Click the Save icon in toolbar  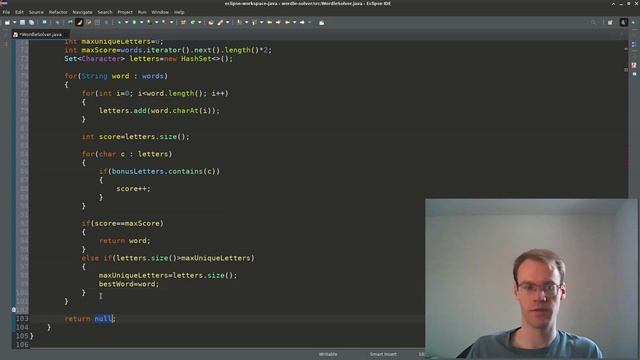pyautogui.click(x=22, y=22)
